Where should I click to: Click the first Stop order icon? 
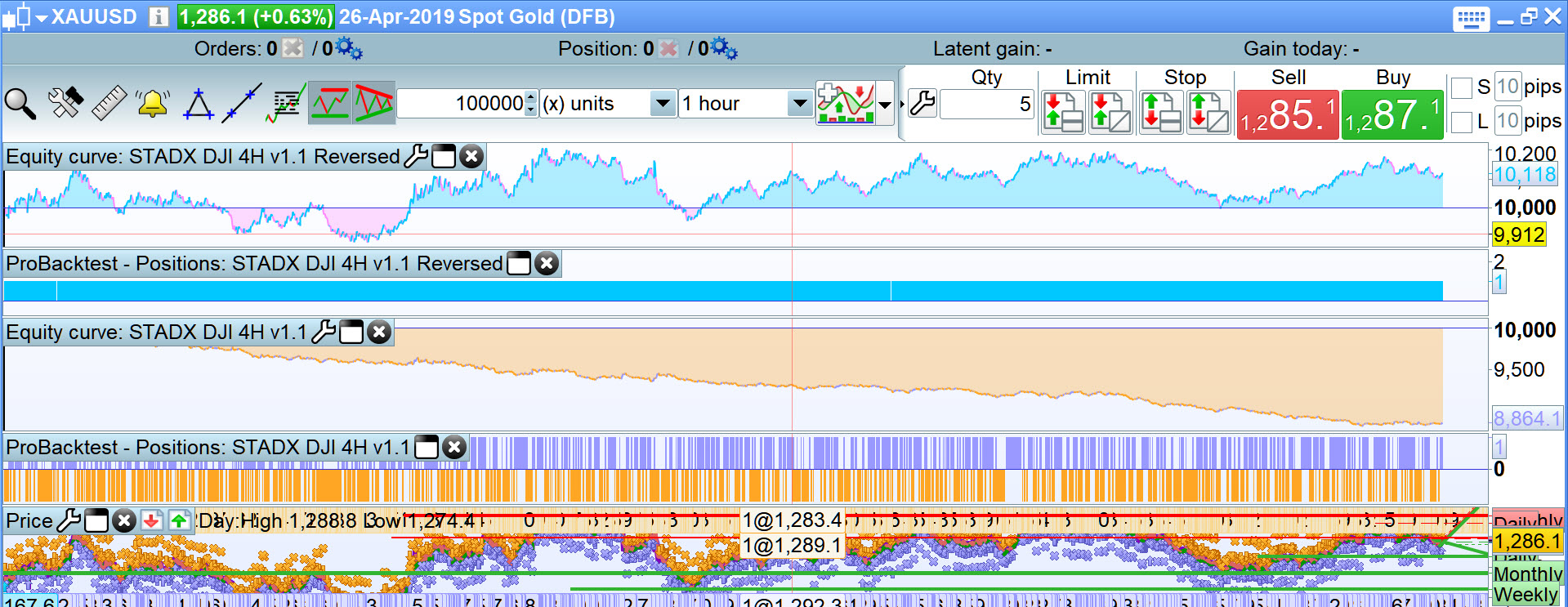pos(1161,112)
